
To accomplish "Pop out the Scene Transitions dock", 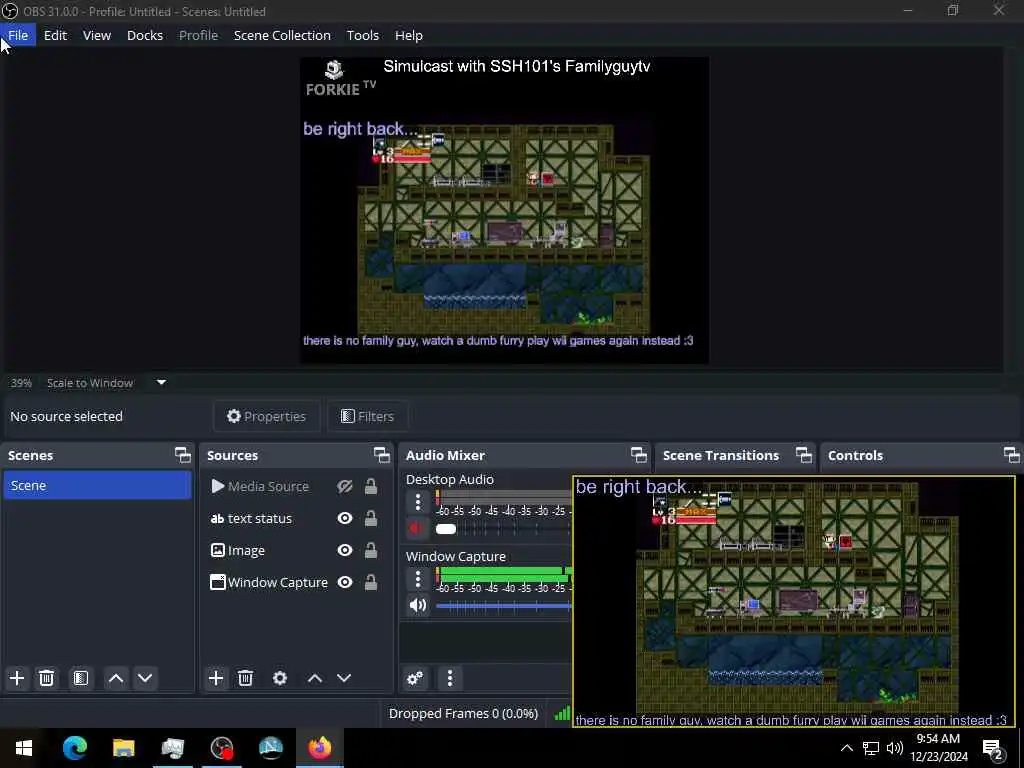I will [804, 455].
